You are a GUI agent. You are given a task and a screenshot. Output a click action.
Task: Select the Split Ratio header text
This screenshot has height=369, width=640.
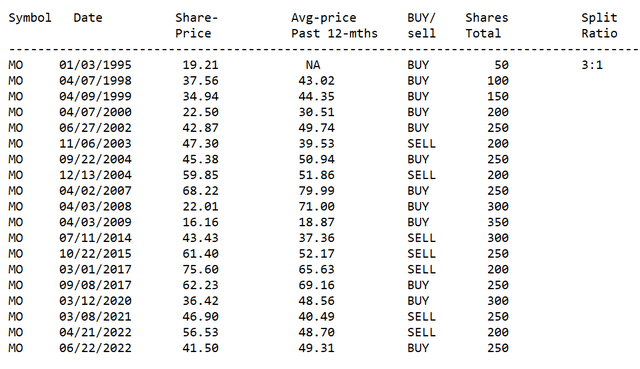click(599, 25)
